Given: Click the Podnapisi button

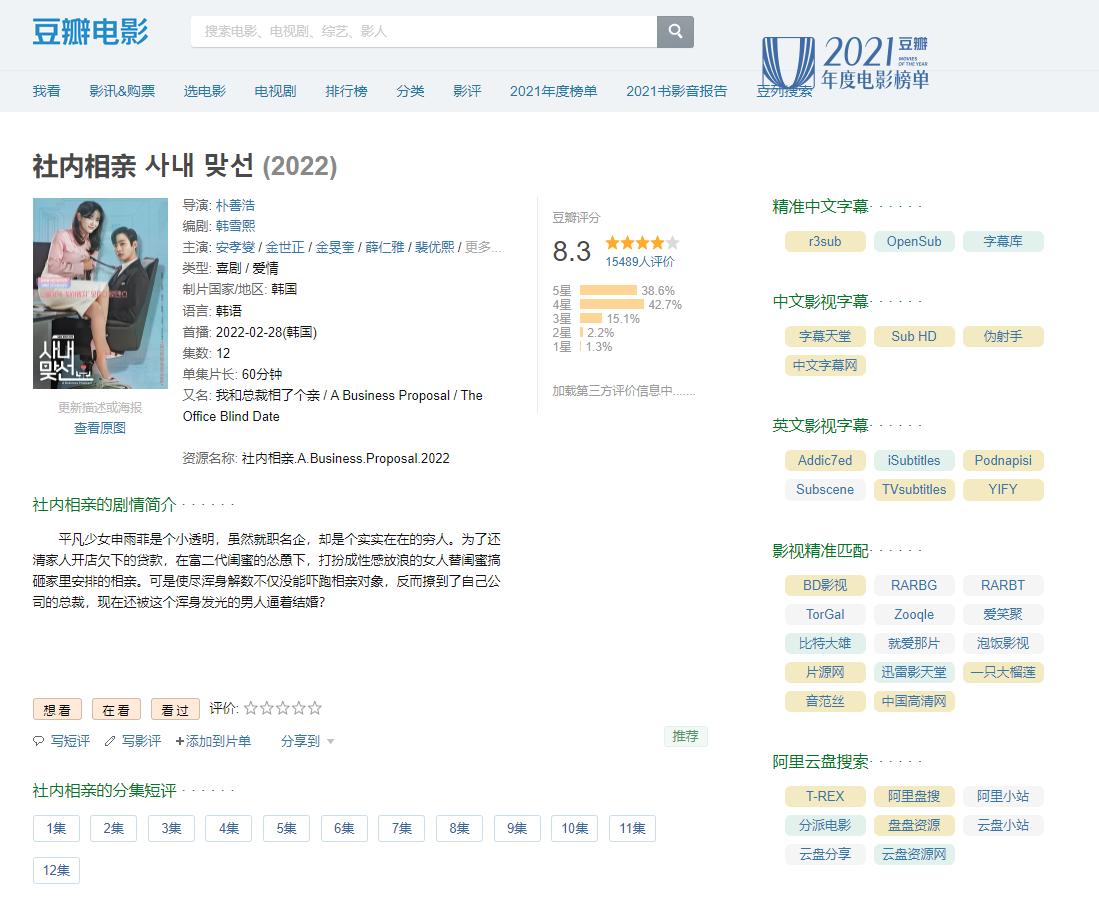Looking at the screenshot, I should 1003,460.
